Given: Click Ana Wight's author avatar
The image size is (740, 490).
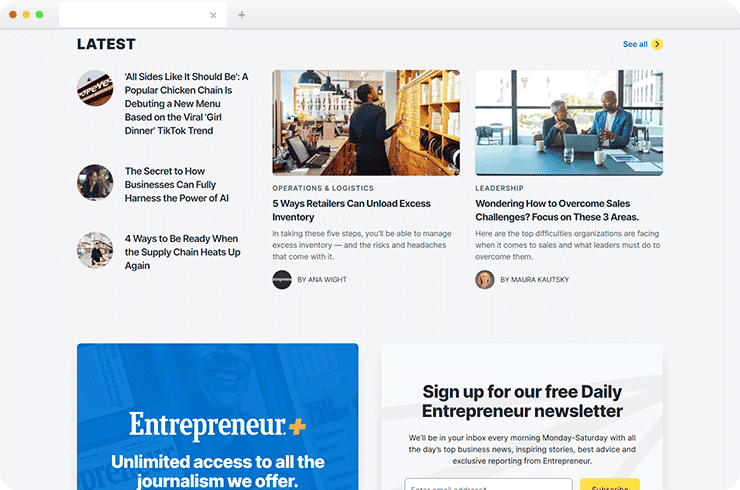Looking at the screenshot, I should point(282,279).
